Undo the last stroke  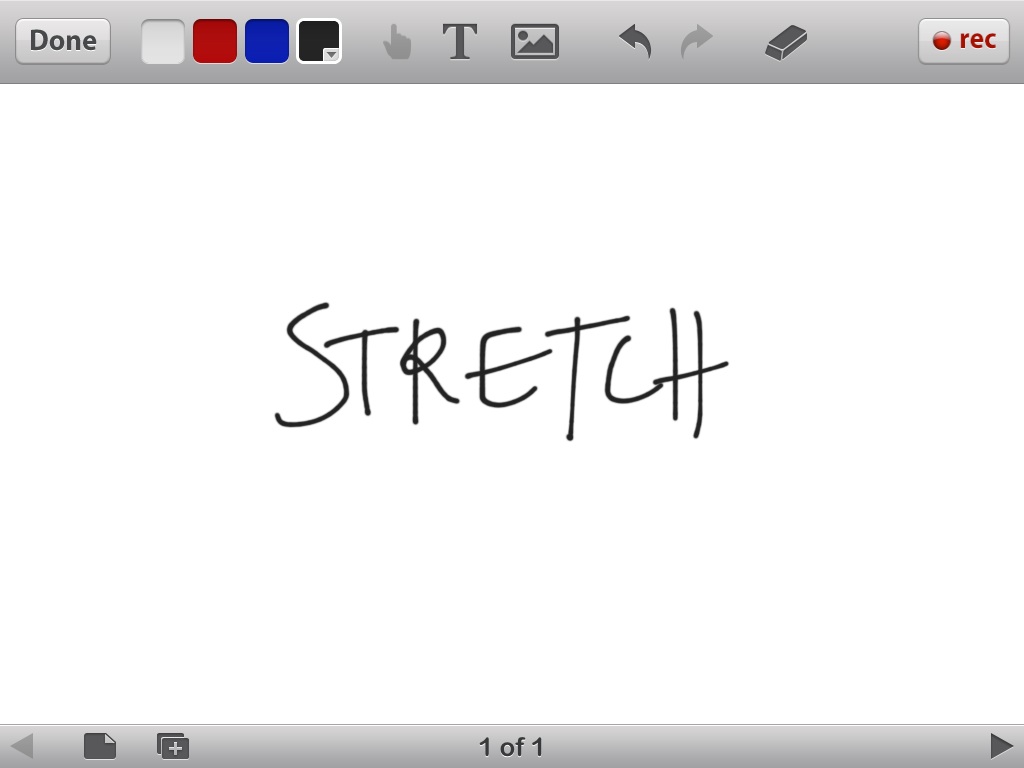635,41
